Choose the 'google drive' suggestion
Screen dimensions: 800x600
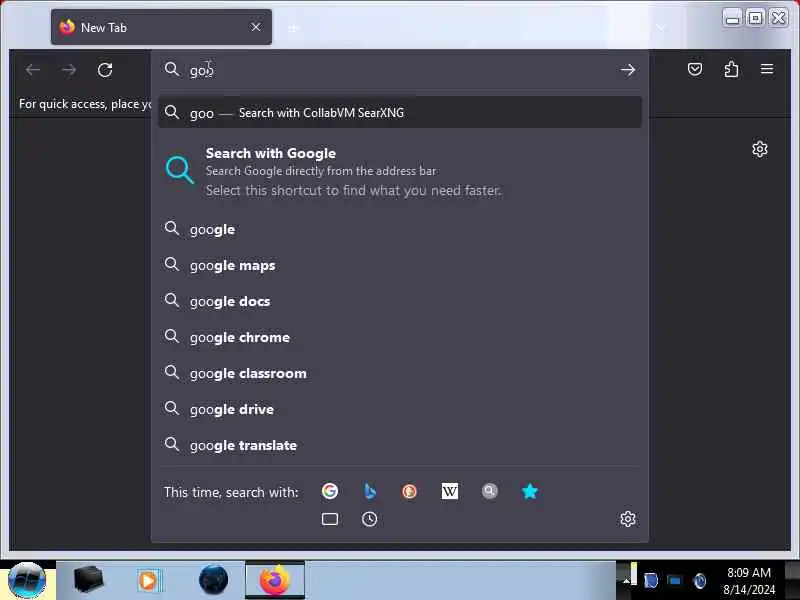pos(399,409)
